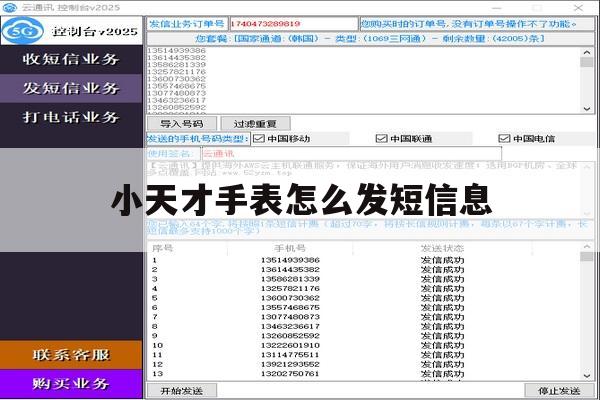This screenshot has width=600, height=400.
Task: Select table row with 13557468675
Action: click(x=364, y=307)
